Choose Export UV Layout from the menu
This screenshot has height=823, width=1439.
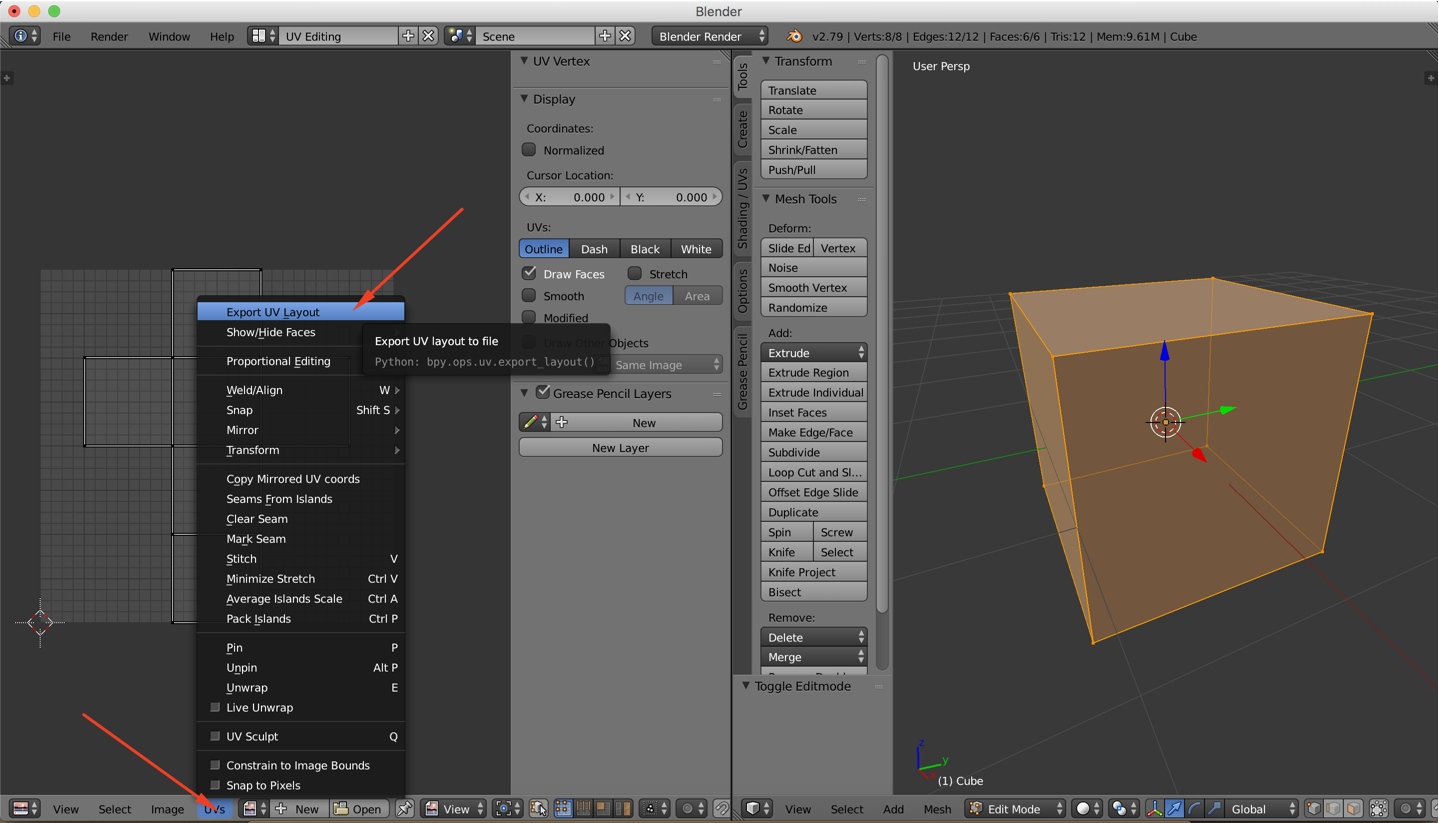(x=301, y=312)
